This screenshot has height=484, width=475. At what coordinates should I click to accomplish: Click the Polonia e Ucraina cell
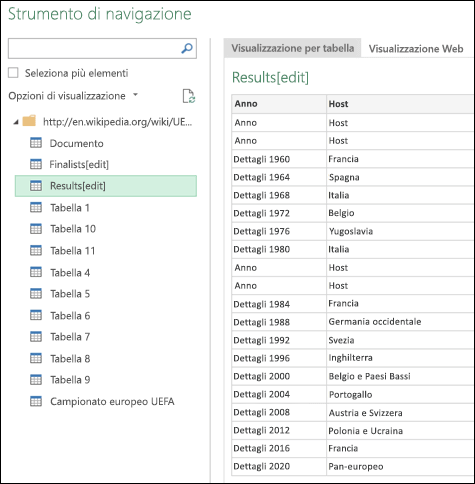tap(400, 431)
